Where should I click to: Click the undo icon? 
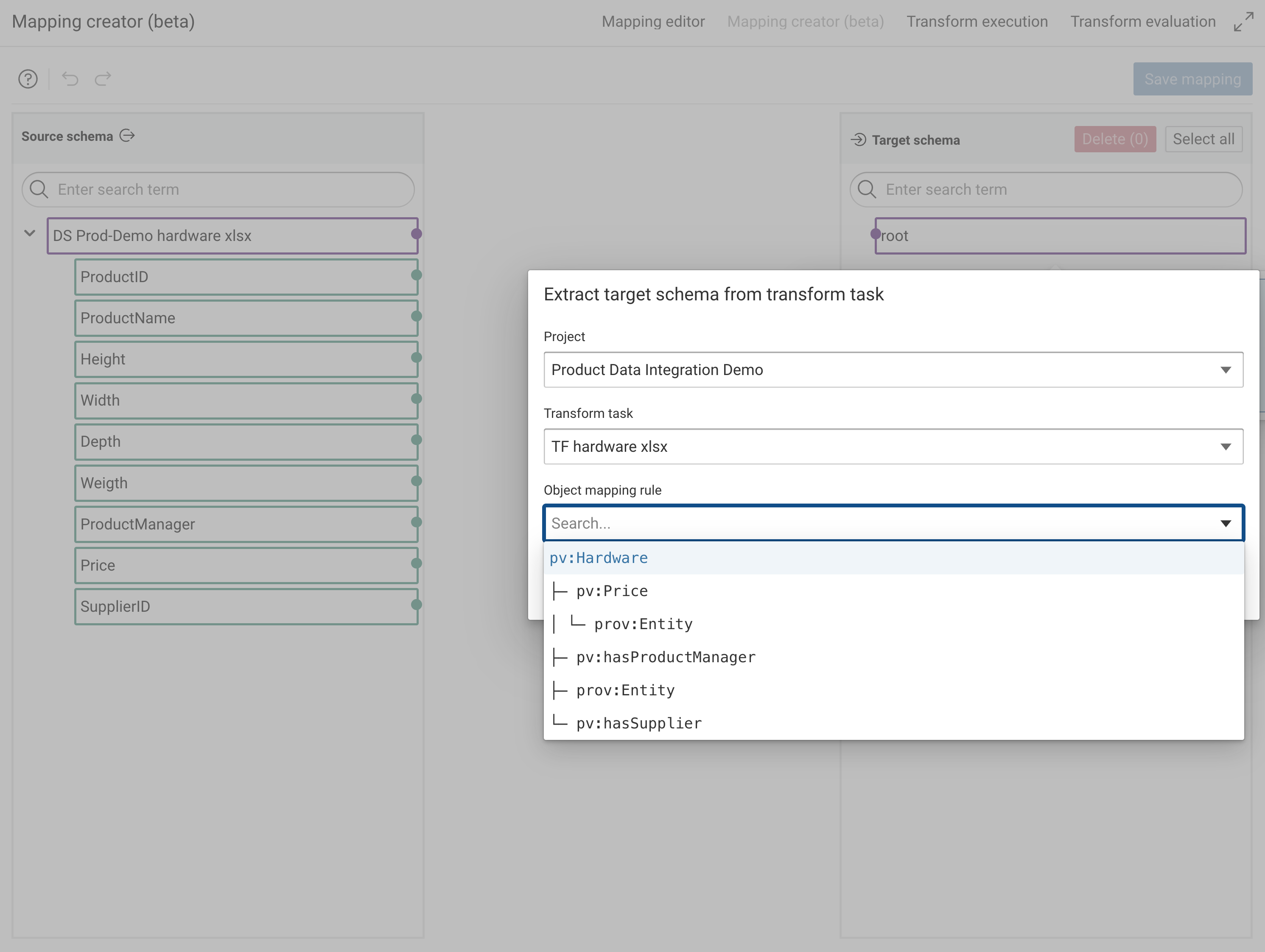click(x=70, y=79)
